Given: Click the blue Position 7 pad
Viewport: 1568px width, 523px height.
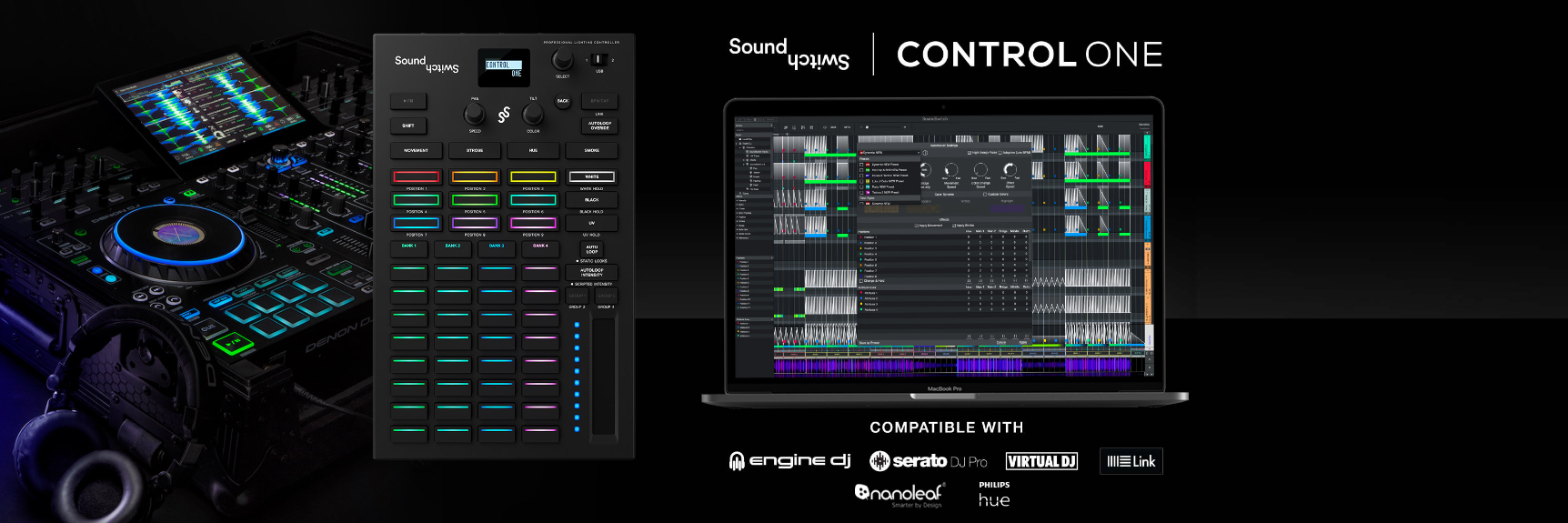Looking at the screenshot, I should pos(416,223).
